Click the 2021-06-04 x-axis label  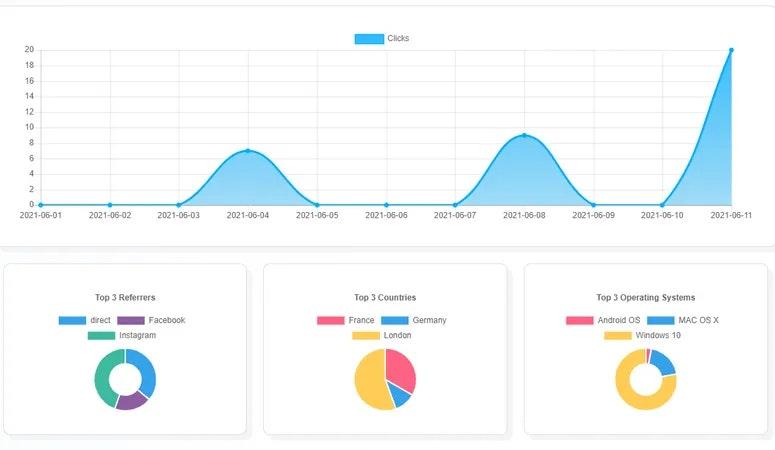[x=248, y=216]
